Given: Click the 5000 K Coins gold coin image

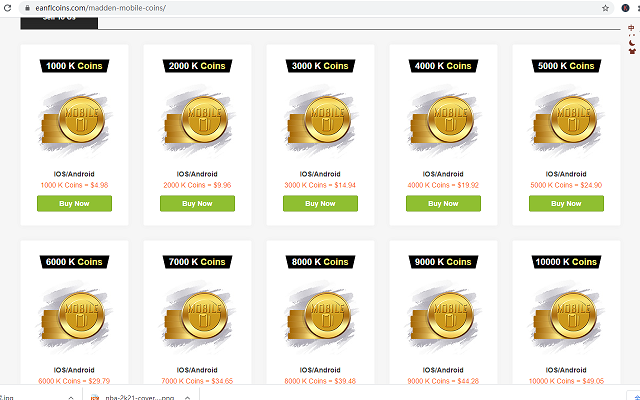Looking at the screenshot, I should pyautogui.click(x=566, y=120).
